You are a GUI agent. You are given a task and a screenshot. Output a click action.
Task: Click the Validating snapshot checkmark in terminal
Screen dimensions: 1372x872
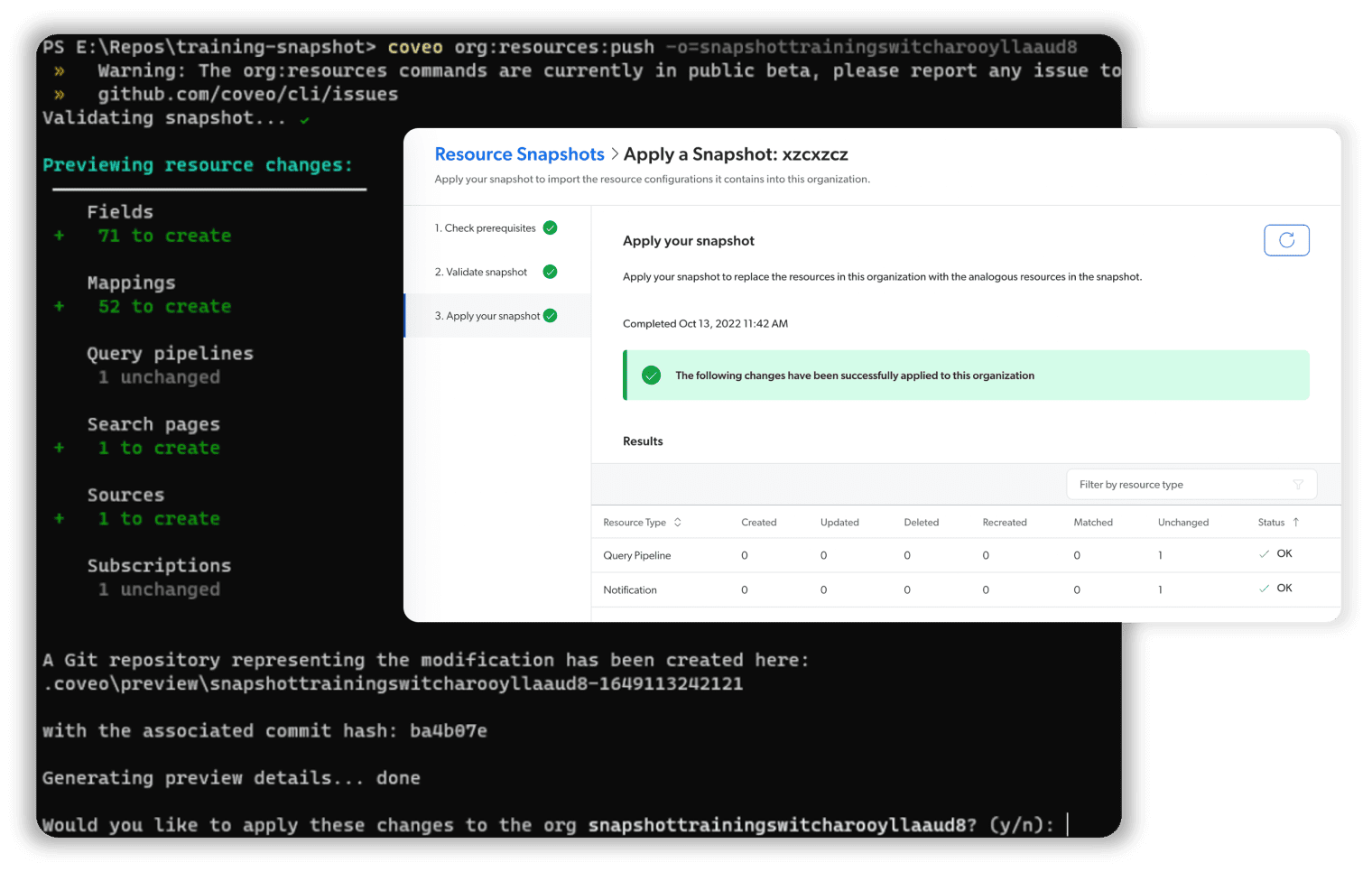click(305, 120)
